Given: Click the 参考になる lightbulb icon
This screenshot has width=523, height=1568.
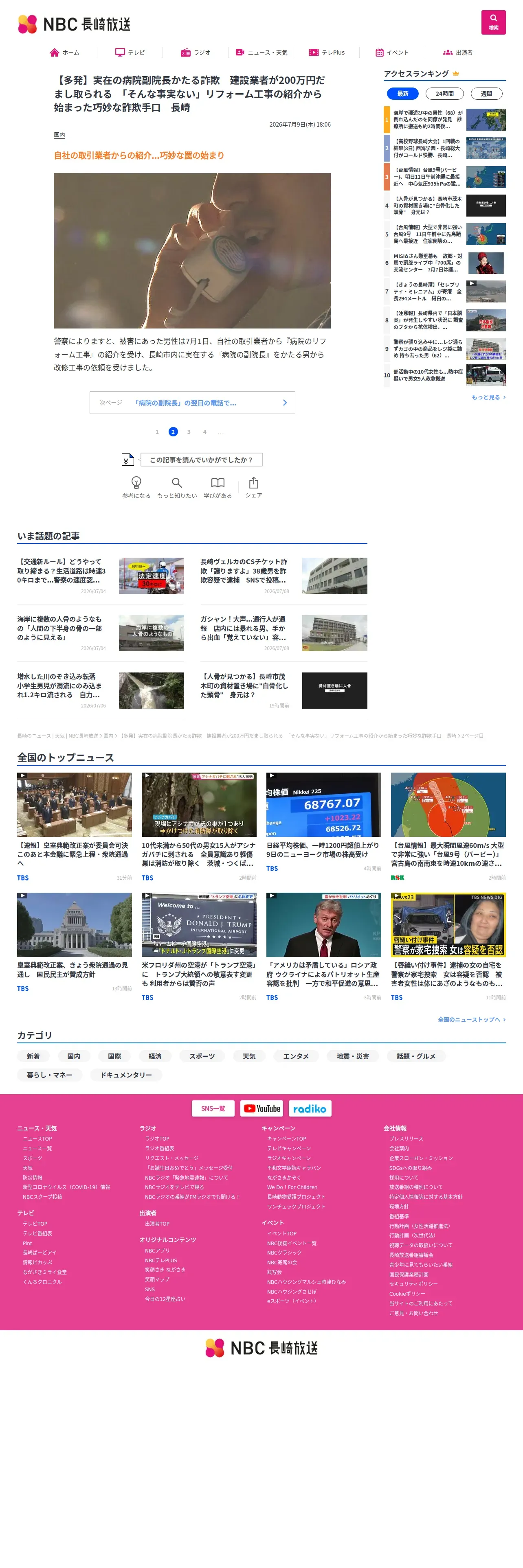Looking at the screenshot, I should (x=136, y=482).
